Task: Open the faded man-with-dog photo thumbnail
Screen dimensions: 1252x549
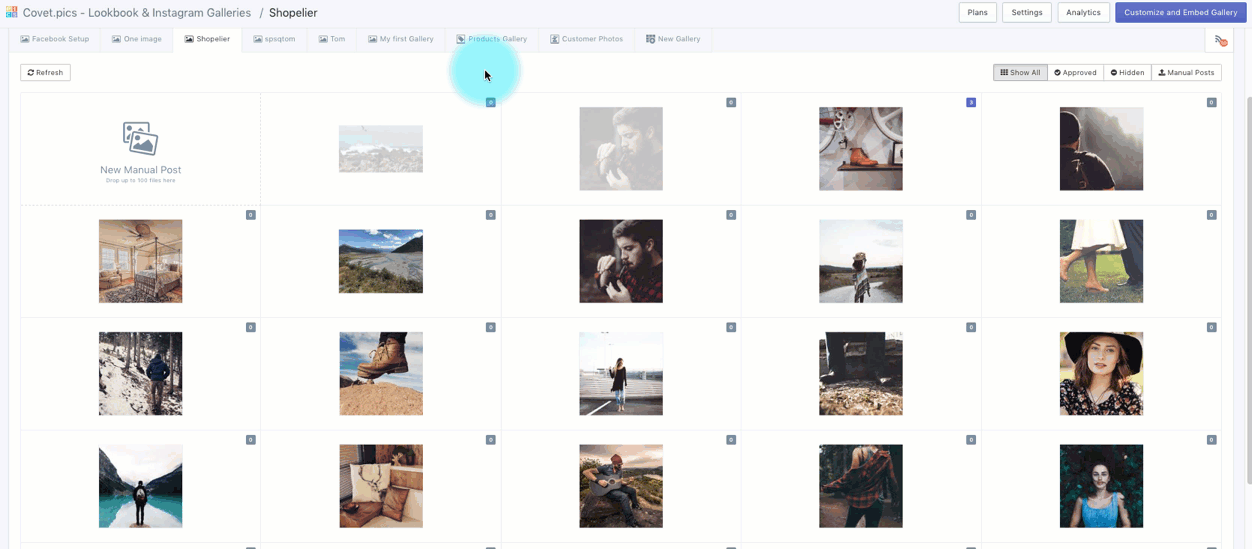Action: point(621,149)
